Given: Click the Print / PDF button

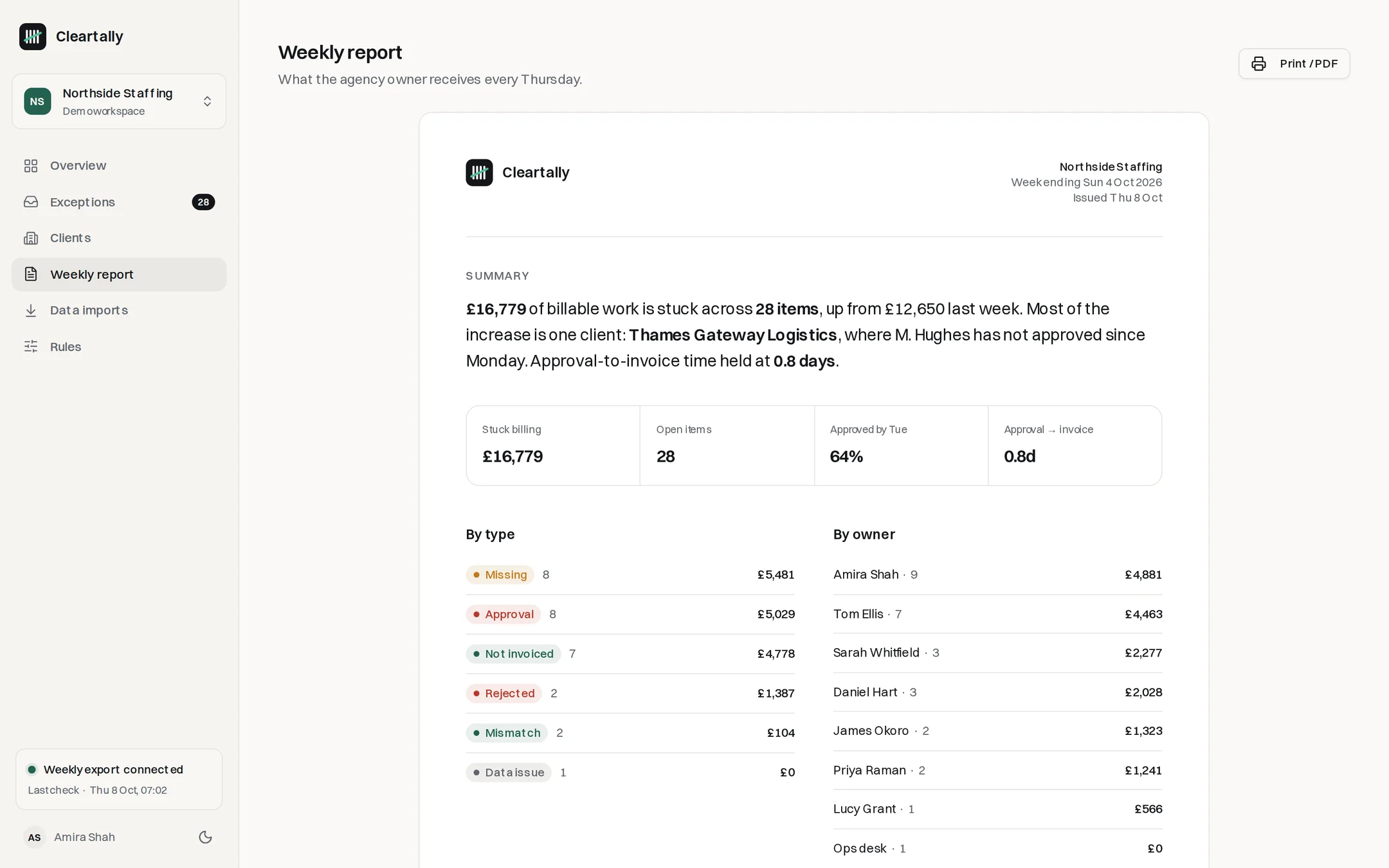Looking at the screenshot, I should [x=1294, y=64].
